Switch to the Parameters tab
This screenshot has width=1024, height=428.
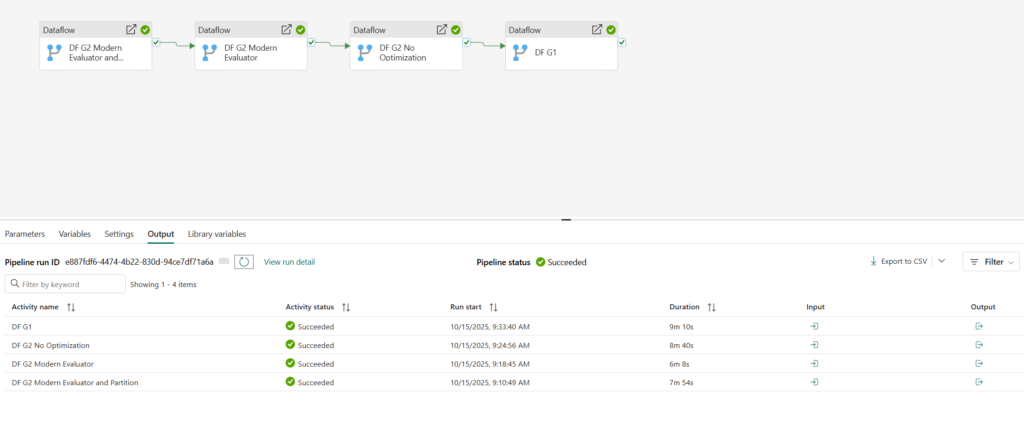point(25,234)
